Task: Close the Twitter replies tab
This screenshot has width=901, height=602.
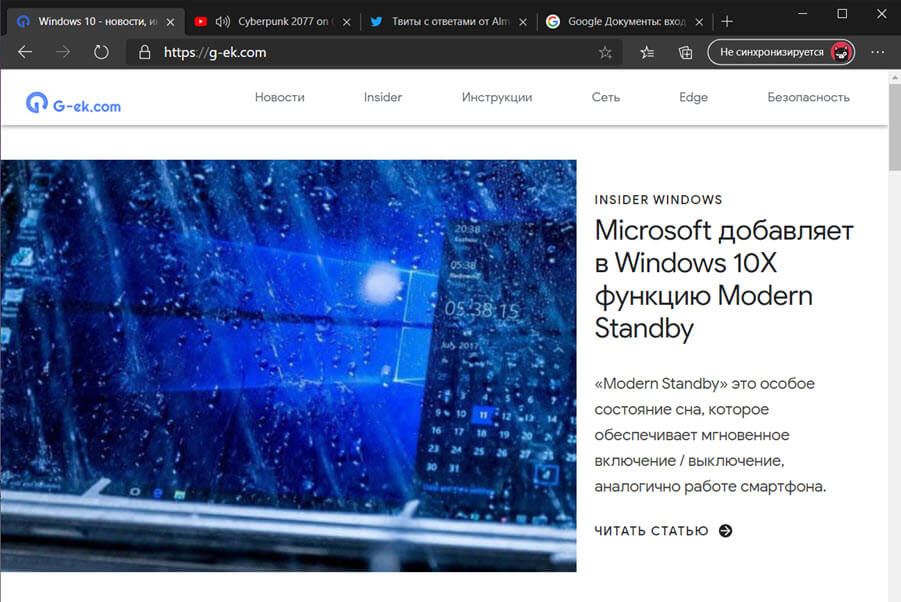Action: click(x=523, y=22)
